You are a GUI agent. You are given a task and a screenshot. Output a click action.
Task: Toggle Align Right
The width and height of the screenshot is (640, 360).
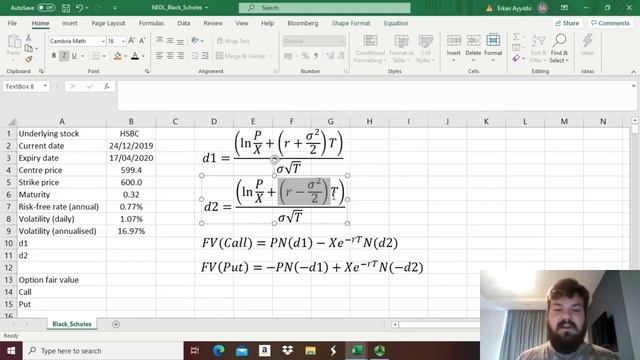180,56
